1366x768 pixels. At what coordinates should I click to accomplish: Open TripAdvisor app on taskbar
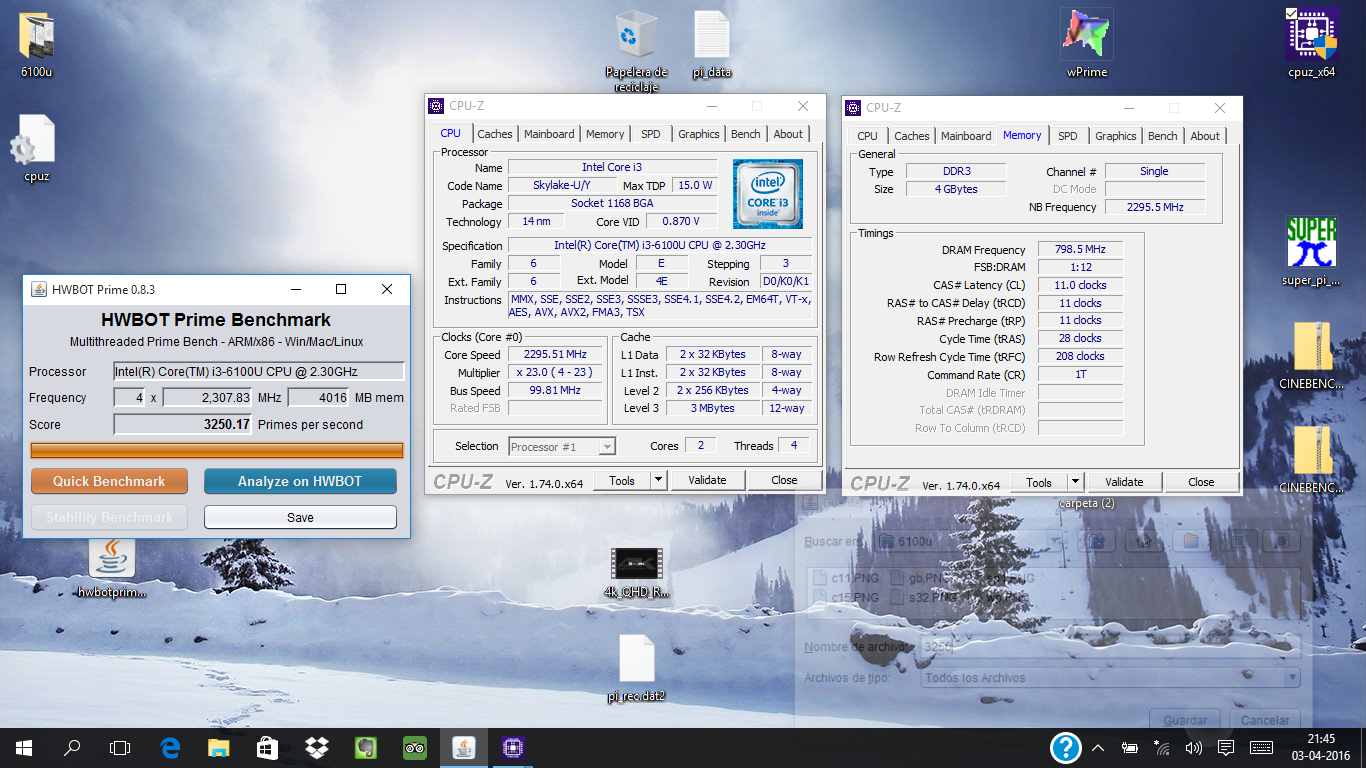tap(414, 747)
